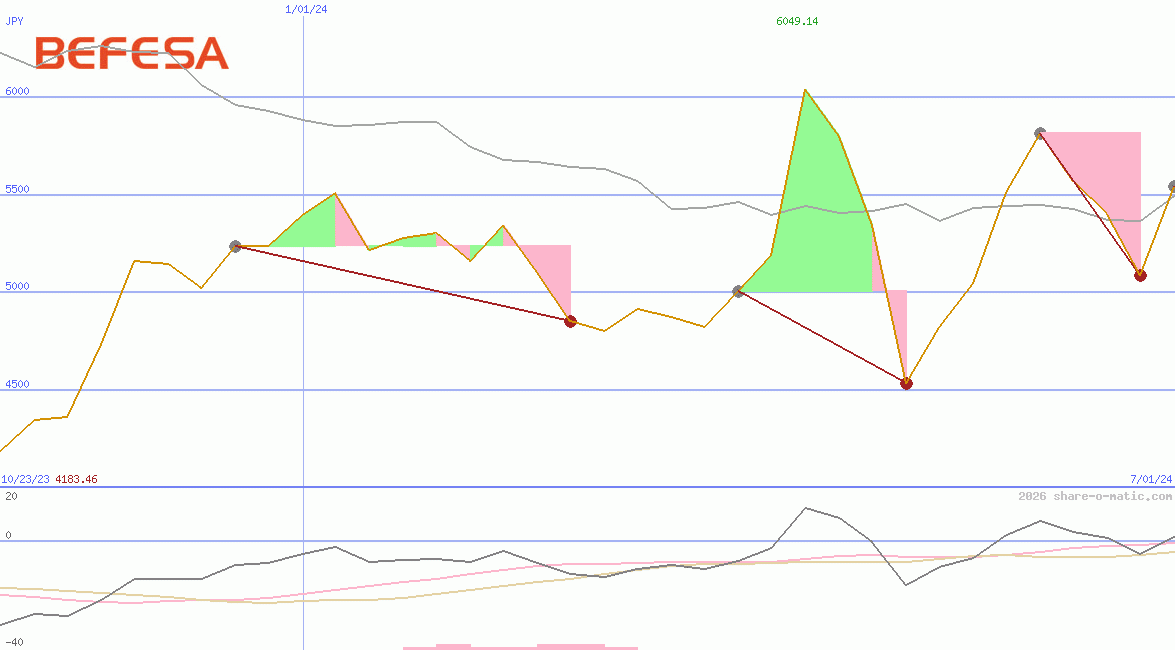Click the indicator panel's -40 axis label

tap(14, 643)
